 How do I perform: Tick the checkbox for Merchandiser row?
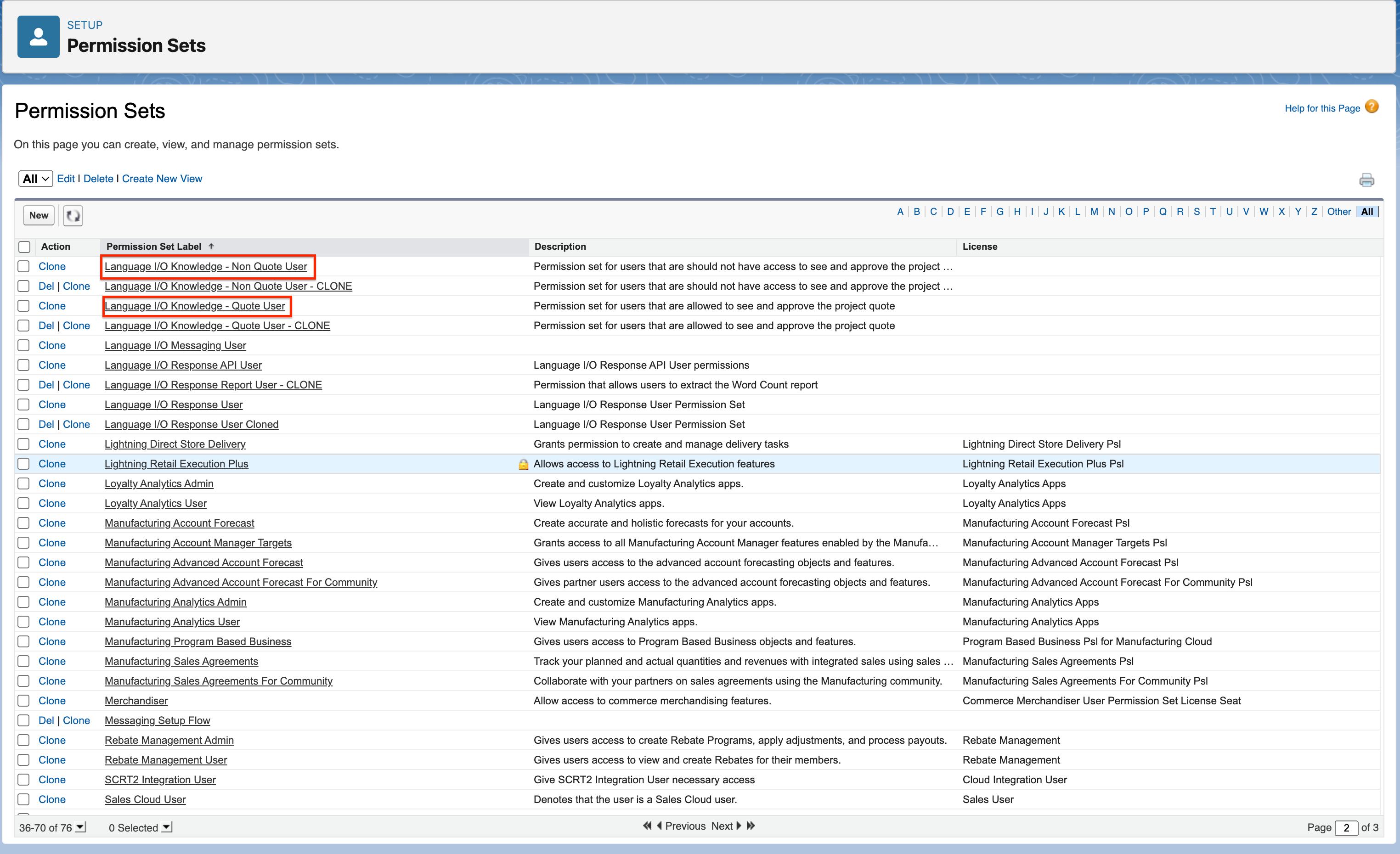tap(23, 701)
